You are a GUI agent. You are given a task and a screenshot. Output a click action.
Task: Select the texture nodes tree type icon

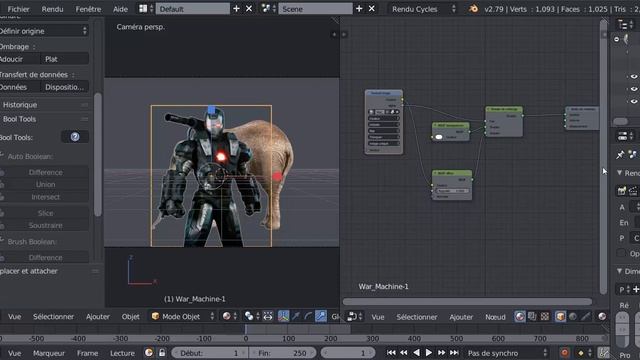pyautogui.click(x=545, y=317)
